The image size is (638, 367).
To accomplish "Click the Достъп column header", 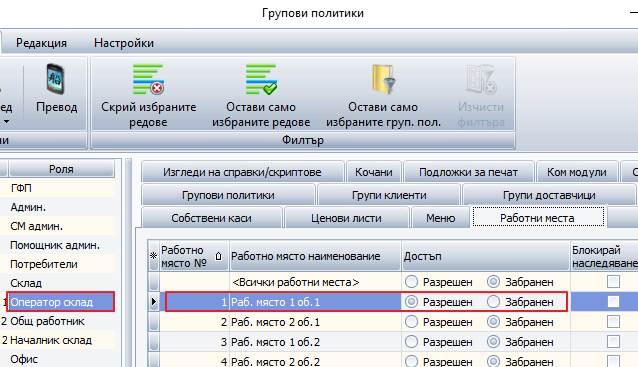I will [485, 256].
